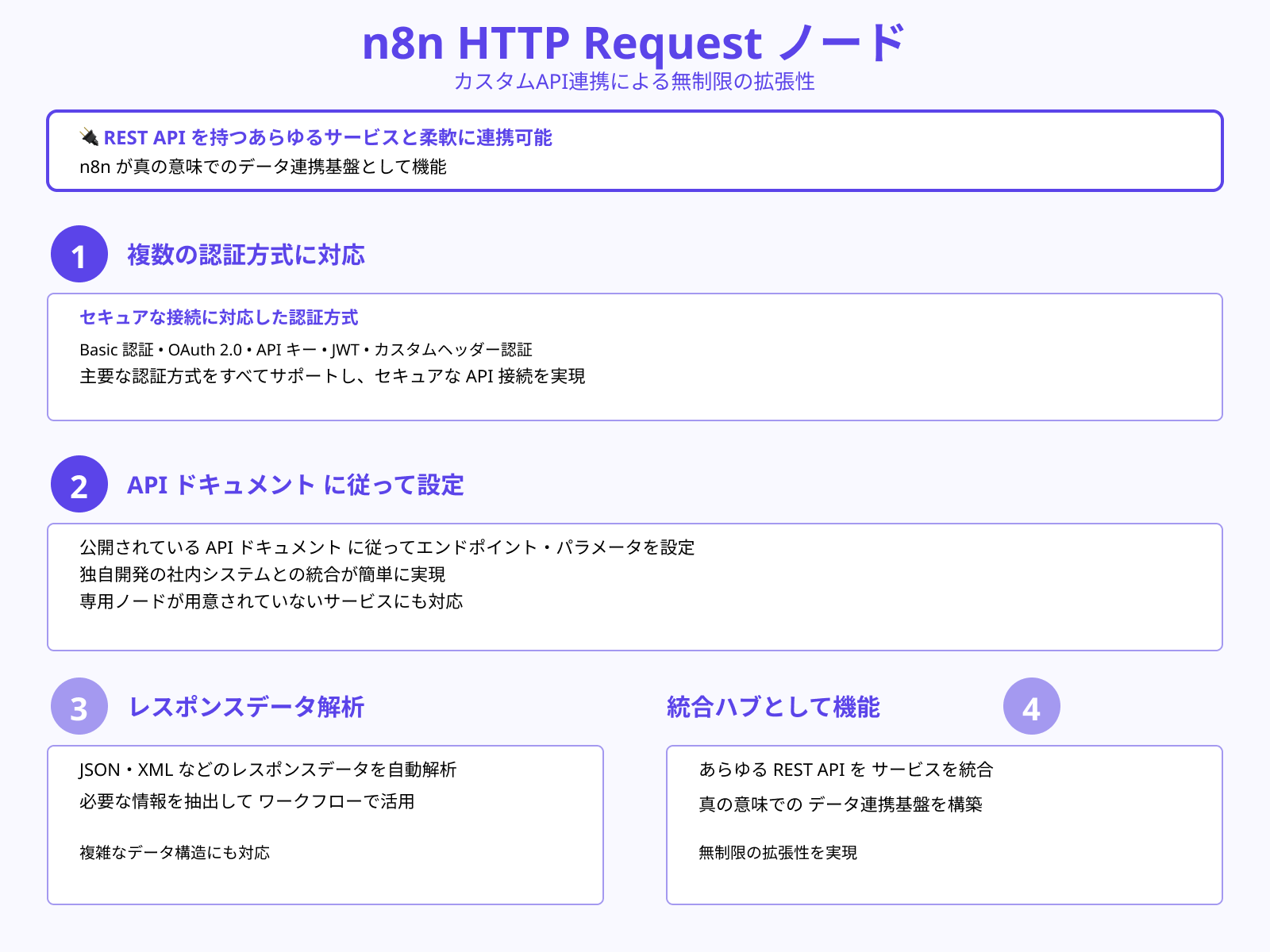Click the plug icon in the top banner

90,137
